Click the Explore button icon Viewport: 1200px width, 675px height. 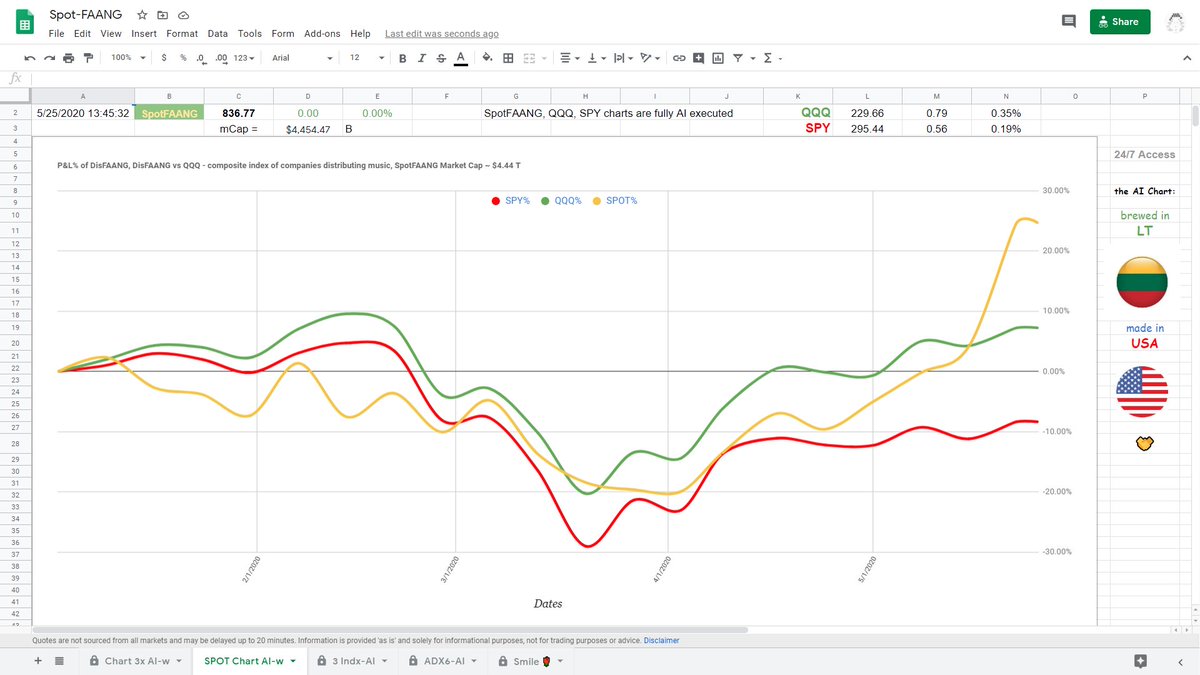pos(1140,661)
